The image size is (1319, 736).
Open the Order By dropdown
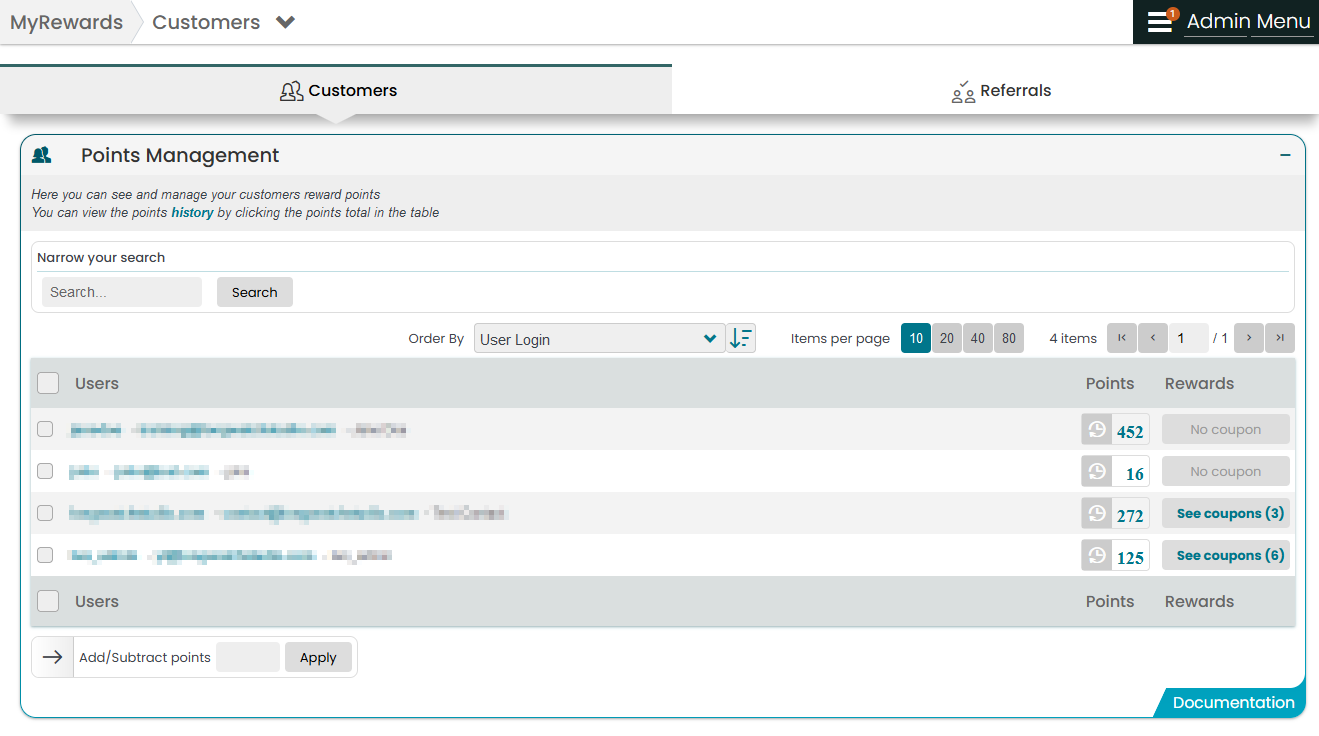599,338
